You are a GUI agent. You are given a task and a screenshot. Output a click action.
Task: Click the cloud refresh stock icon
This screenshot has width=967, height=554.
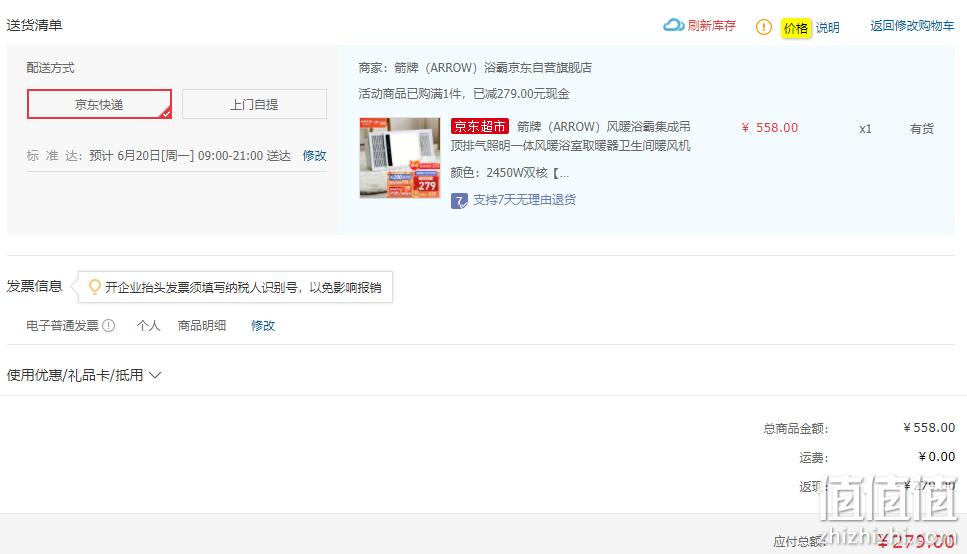click(673, 25)
